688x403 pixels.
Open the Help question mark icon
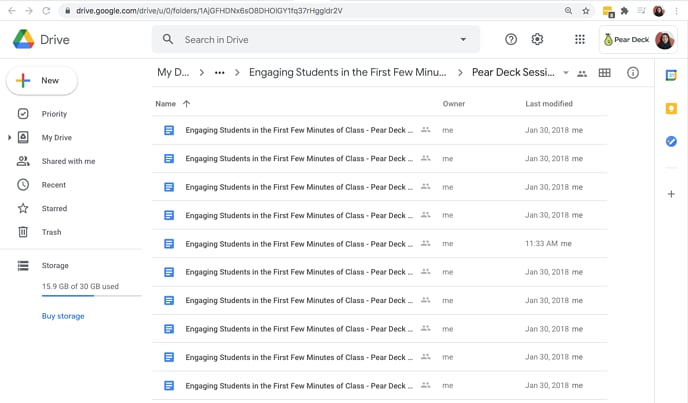(x=511, y=40)
